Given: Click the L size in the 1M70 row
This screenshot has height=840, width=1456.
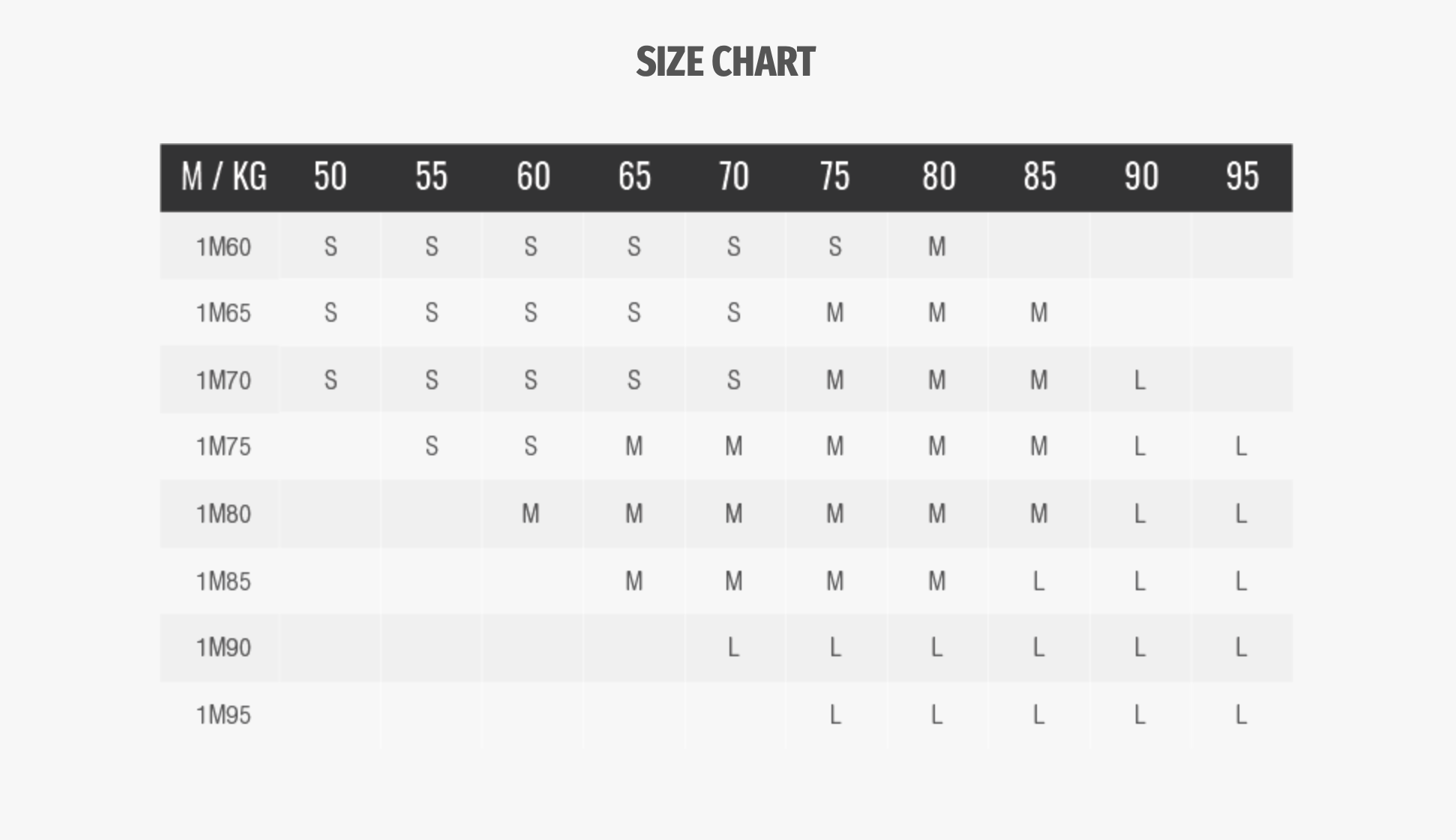Looking at the screenshot, I should (1140, 380).
